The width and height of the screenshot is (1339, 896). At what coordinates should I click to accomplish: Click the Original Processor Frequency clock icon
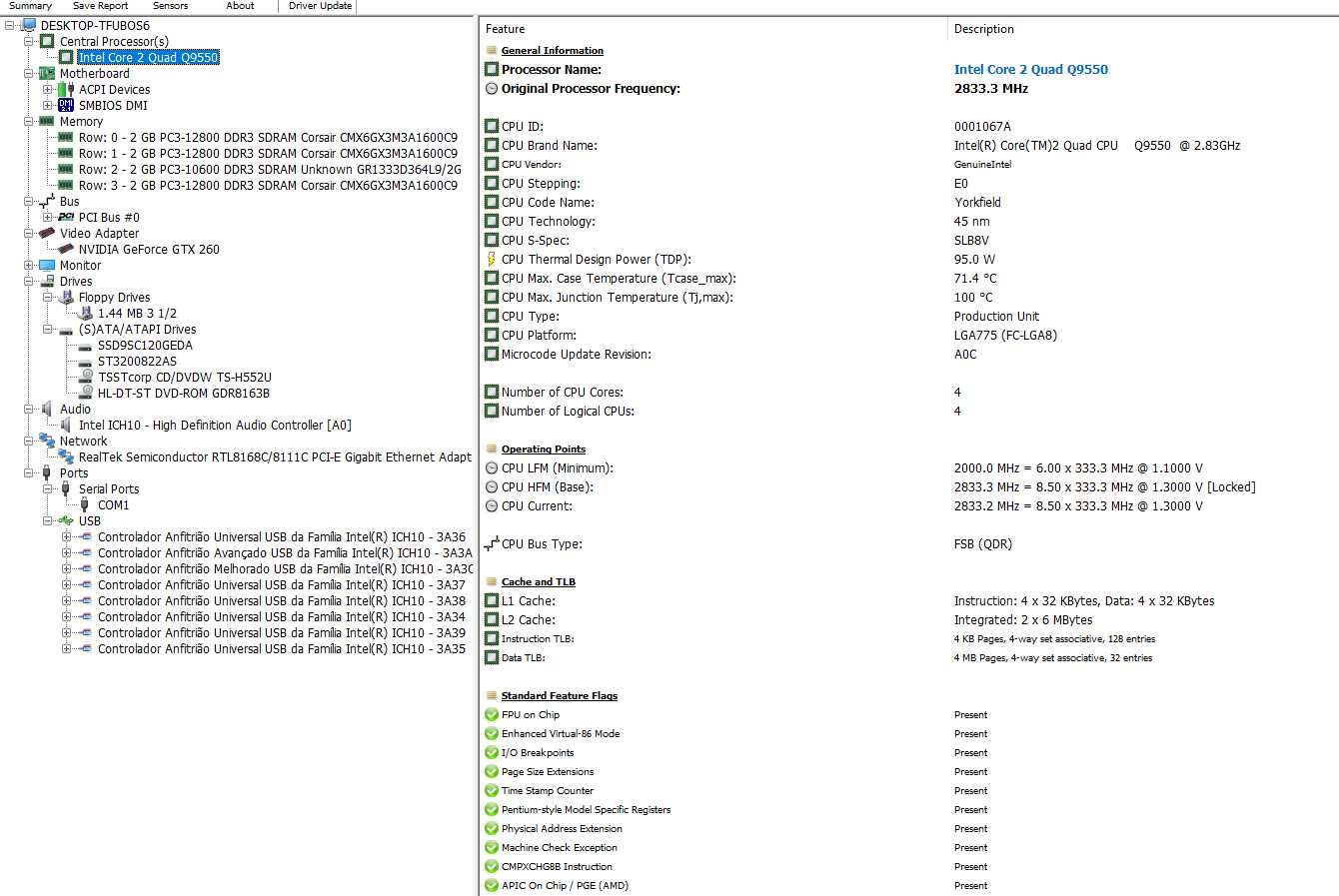coord(491,89)
